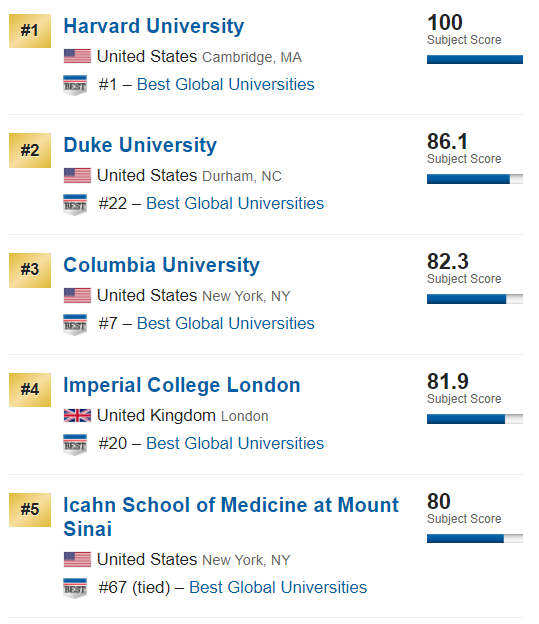539x624 pixels.
Task: Click the Best badge icon under Columbia University
Action: (75, 324)
